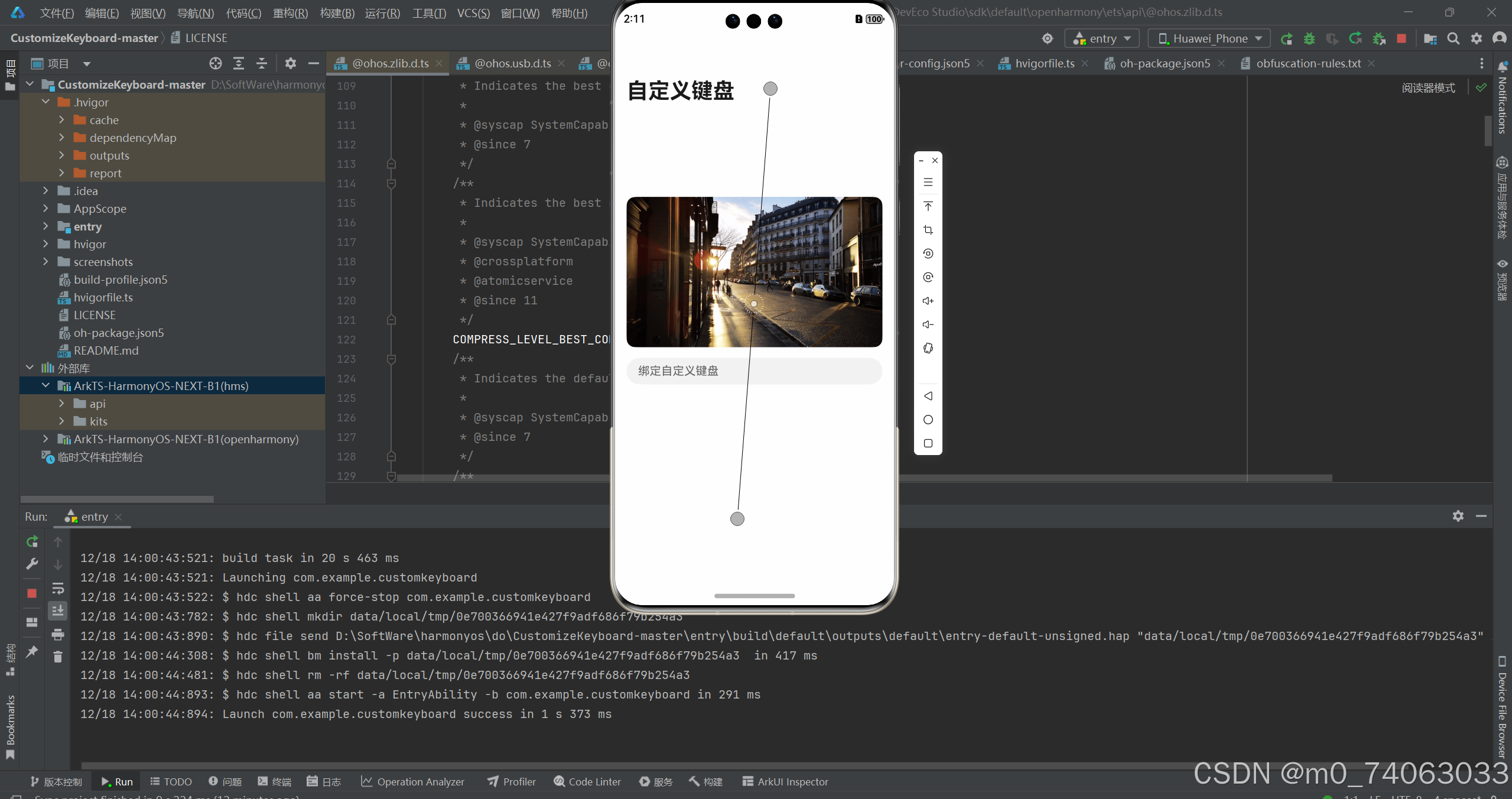1512x799 pixels.
Task: Toggle scroll to end in Run console
Action: (x=57, y=611)
